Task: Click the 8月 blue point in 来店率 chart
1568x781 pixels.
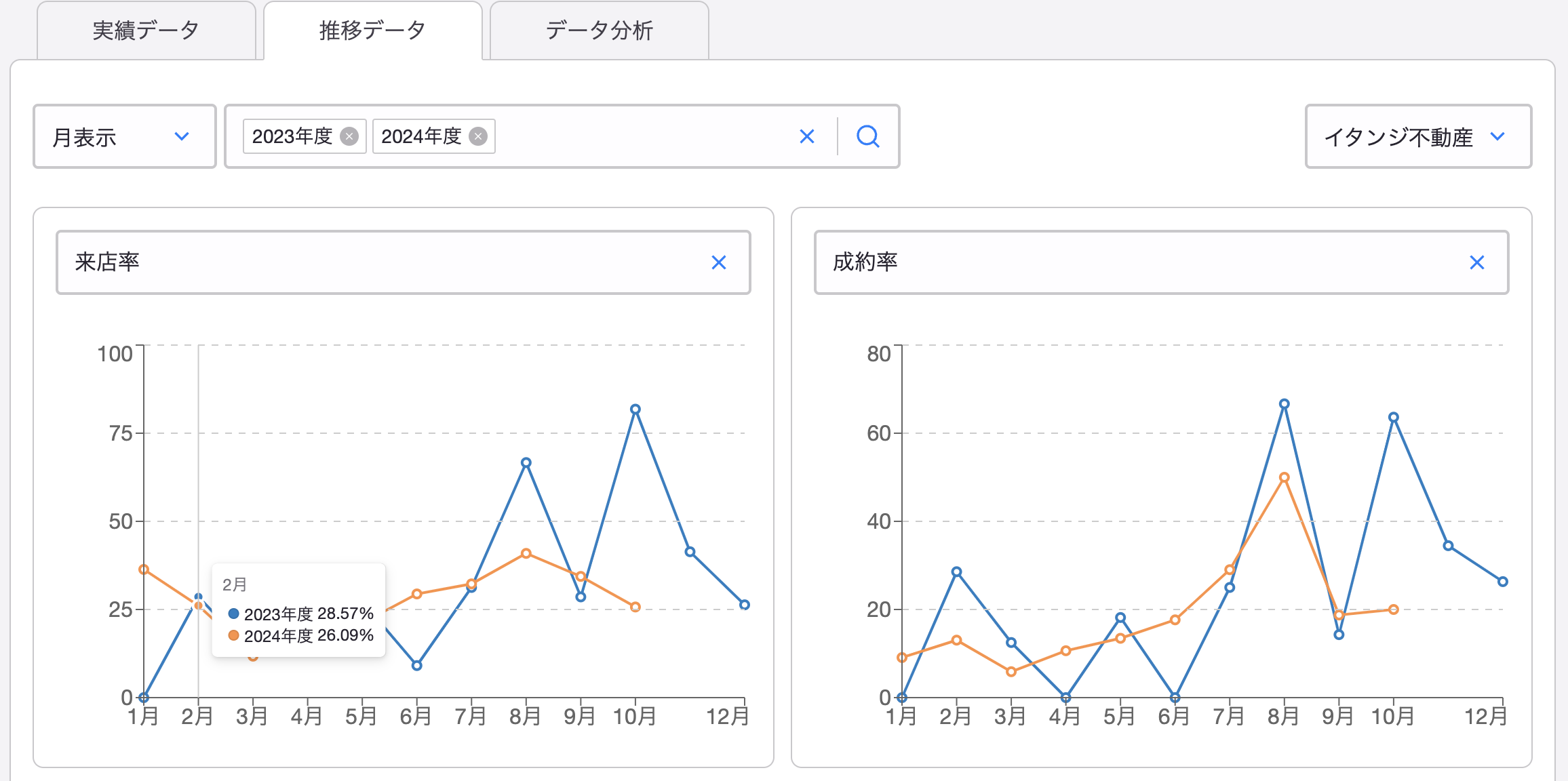Action: click(526, 463)
